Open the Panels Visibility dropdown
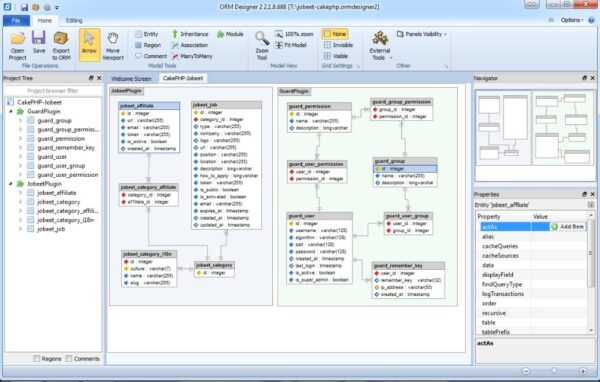The height and width of the screenshot is (382, 600). click(x=422, y=34)
